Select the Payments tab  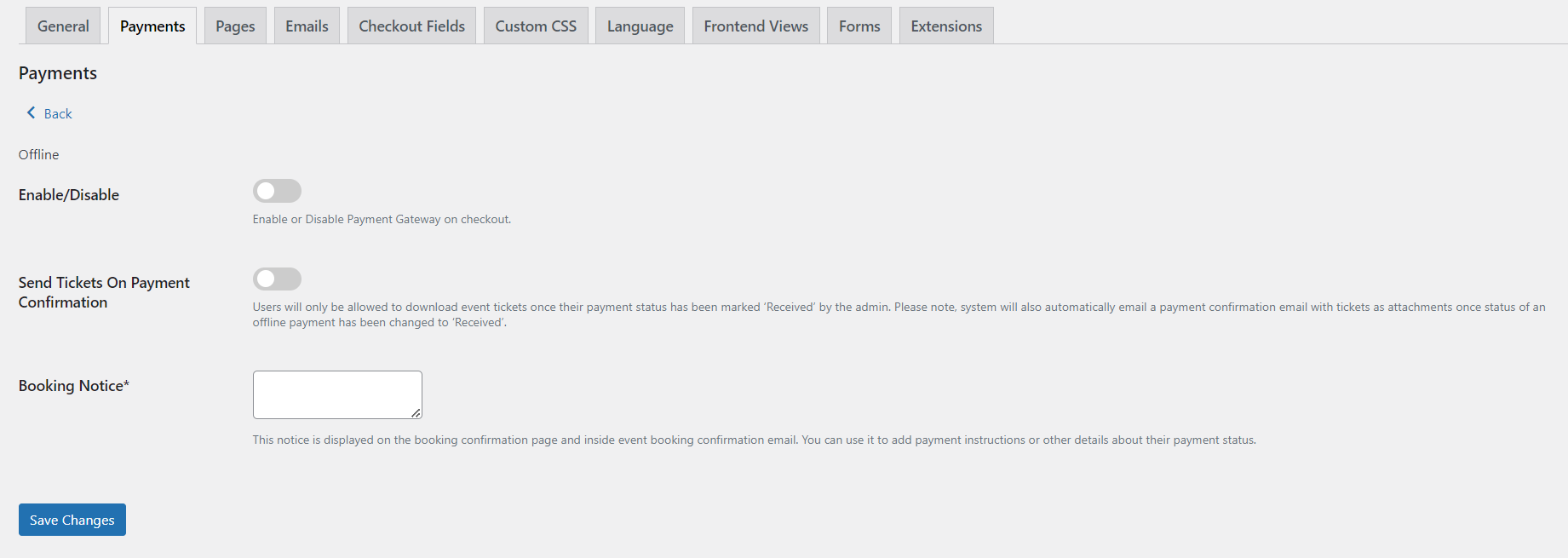[152, 26]
